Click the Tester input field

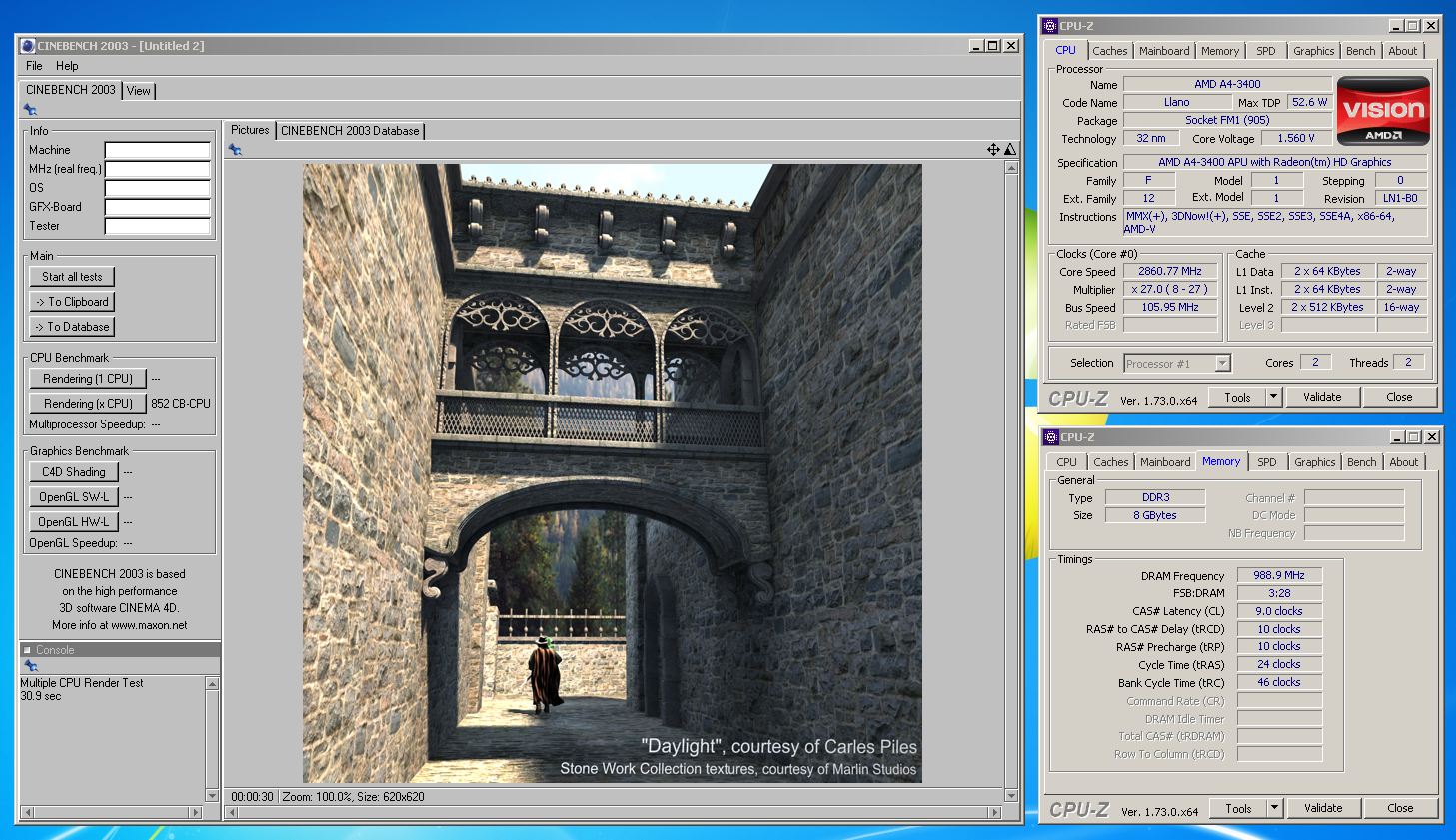tap(158, 226)
